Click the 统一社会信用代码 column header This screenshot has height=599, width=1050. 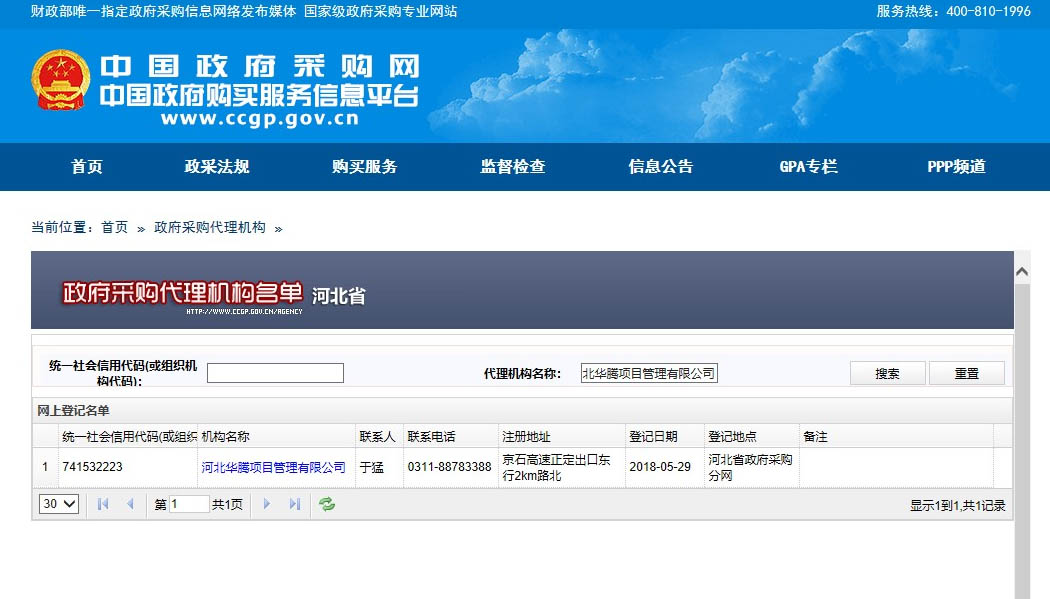tap(128, 436)
